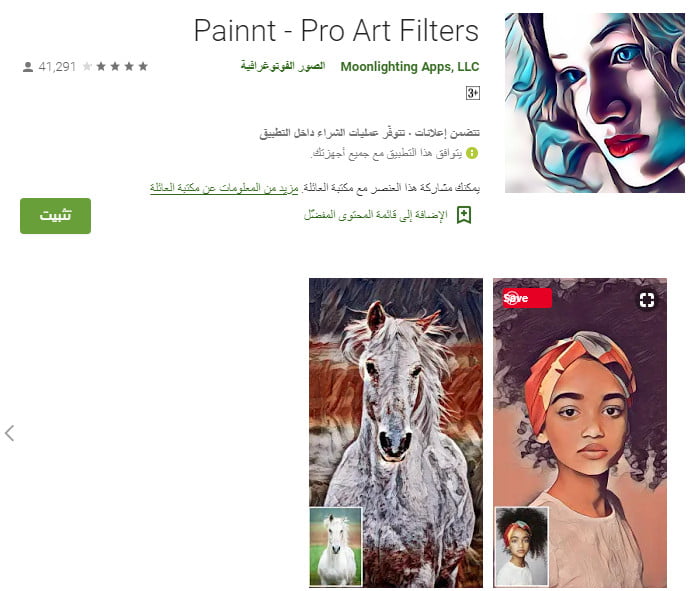This screenshot has height=591, width=695.
Task: Show previous screenshots with left chevron
Action: (x=10, y=433)
